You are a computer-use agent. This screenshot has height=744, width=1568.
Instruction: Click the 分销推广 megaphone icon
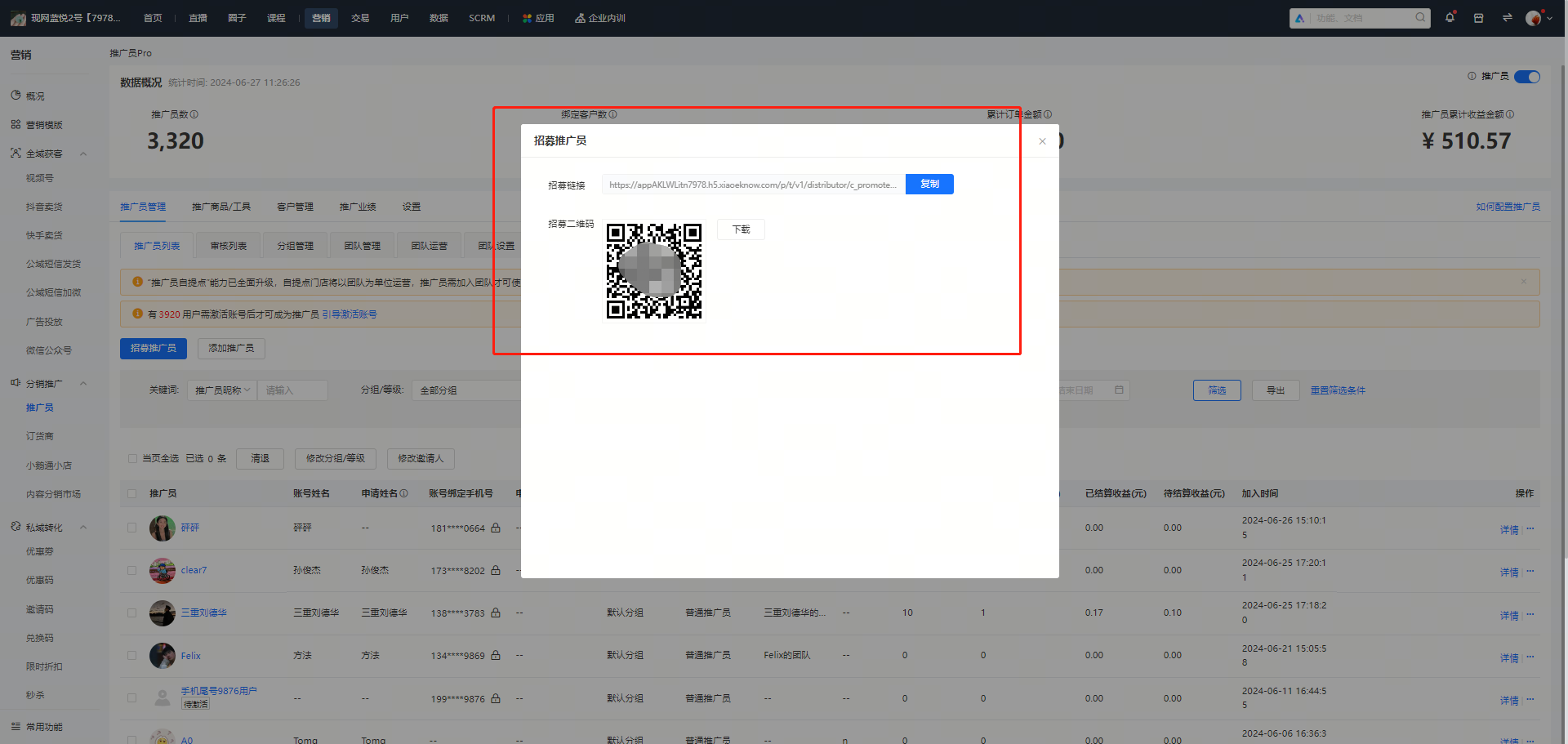tap(16, 383)
